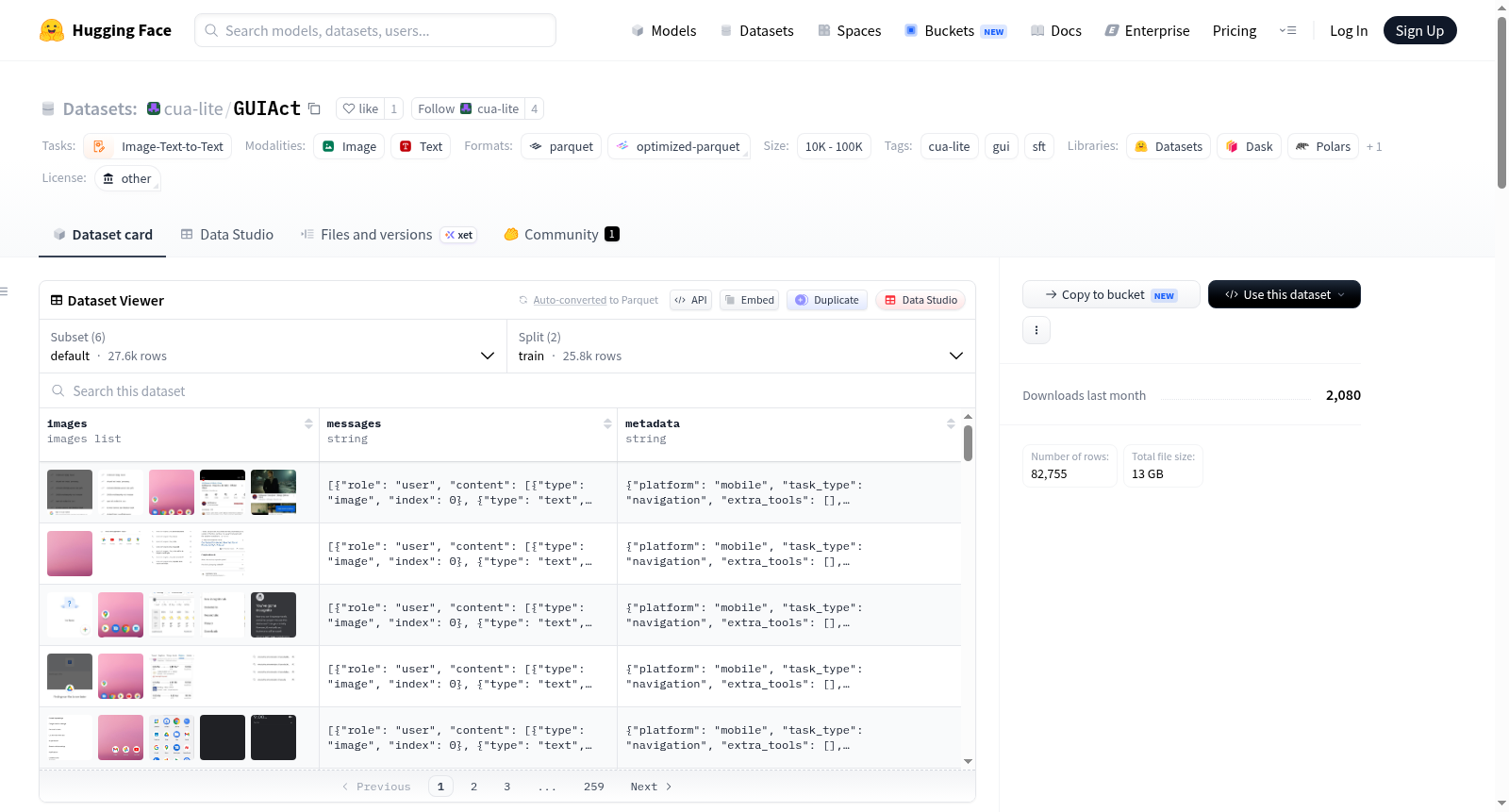The height and width of the screenshot is (812, 1509).
Task: Select the Image modality tag
Action: pos(349,146)
